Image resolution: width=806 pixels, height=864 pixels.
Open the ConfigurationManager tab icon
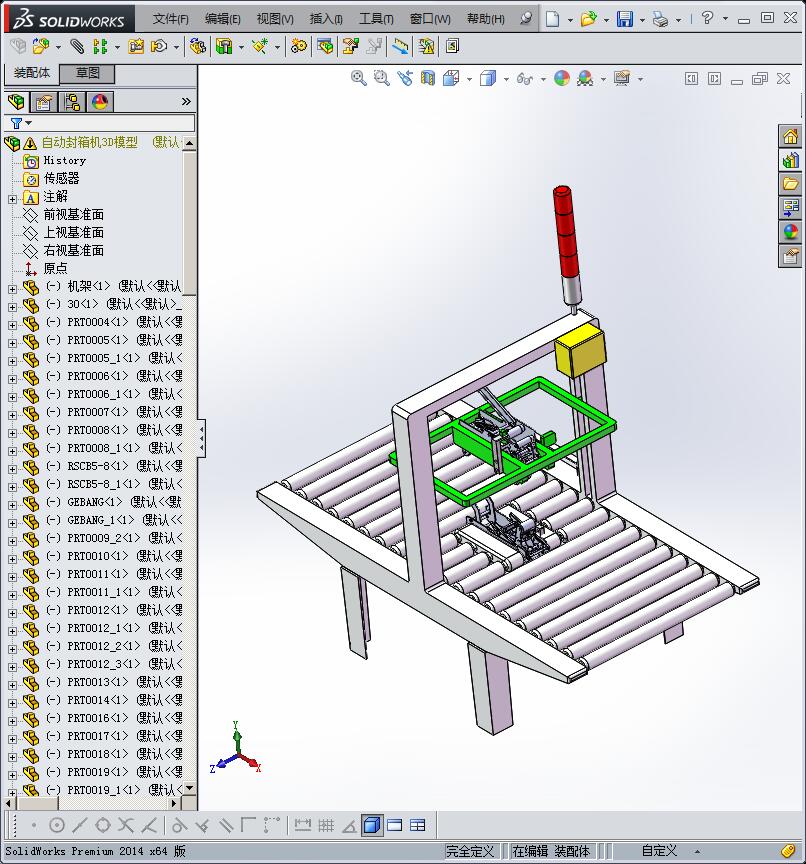(x=72, y=102)
